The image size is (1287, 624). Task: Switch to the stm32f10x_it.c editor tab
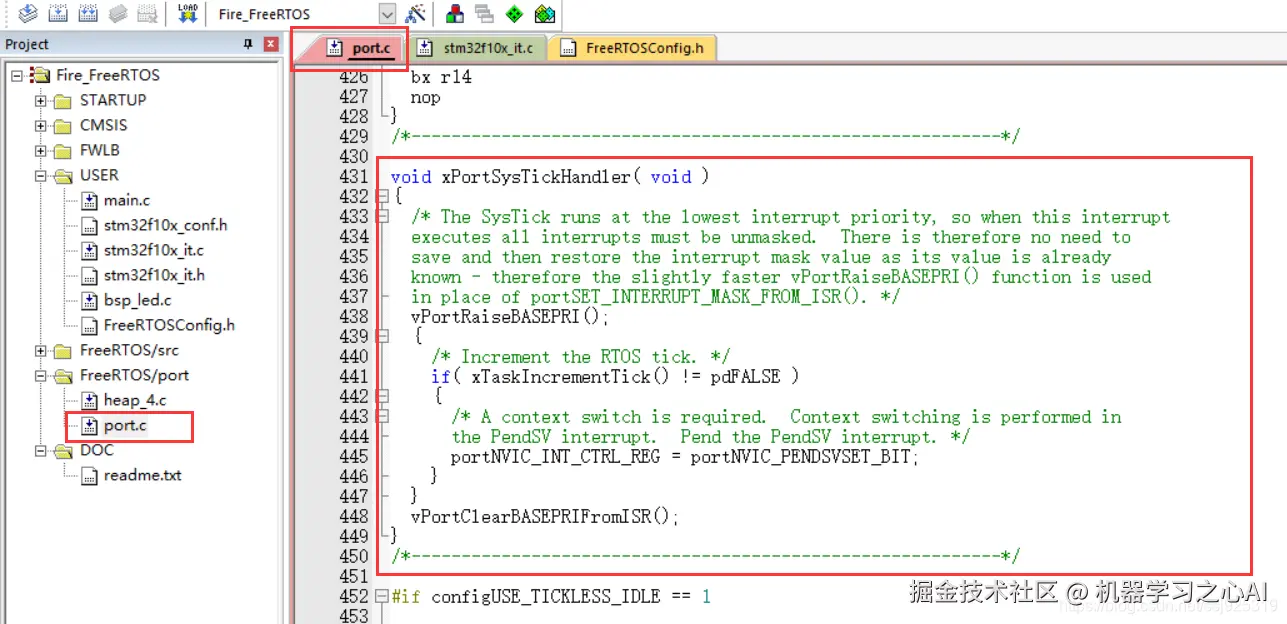477,47
